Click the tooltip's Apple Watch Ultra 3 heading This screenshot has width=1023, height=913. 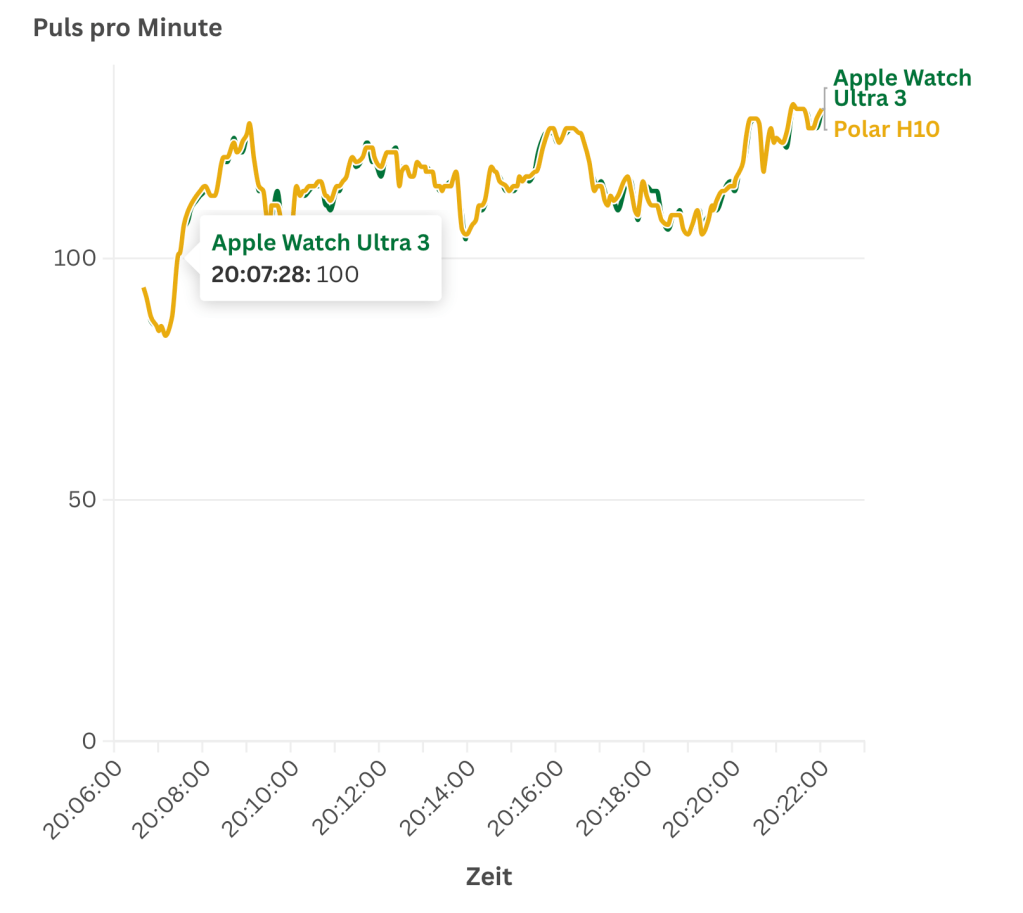(320, 243)
